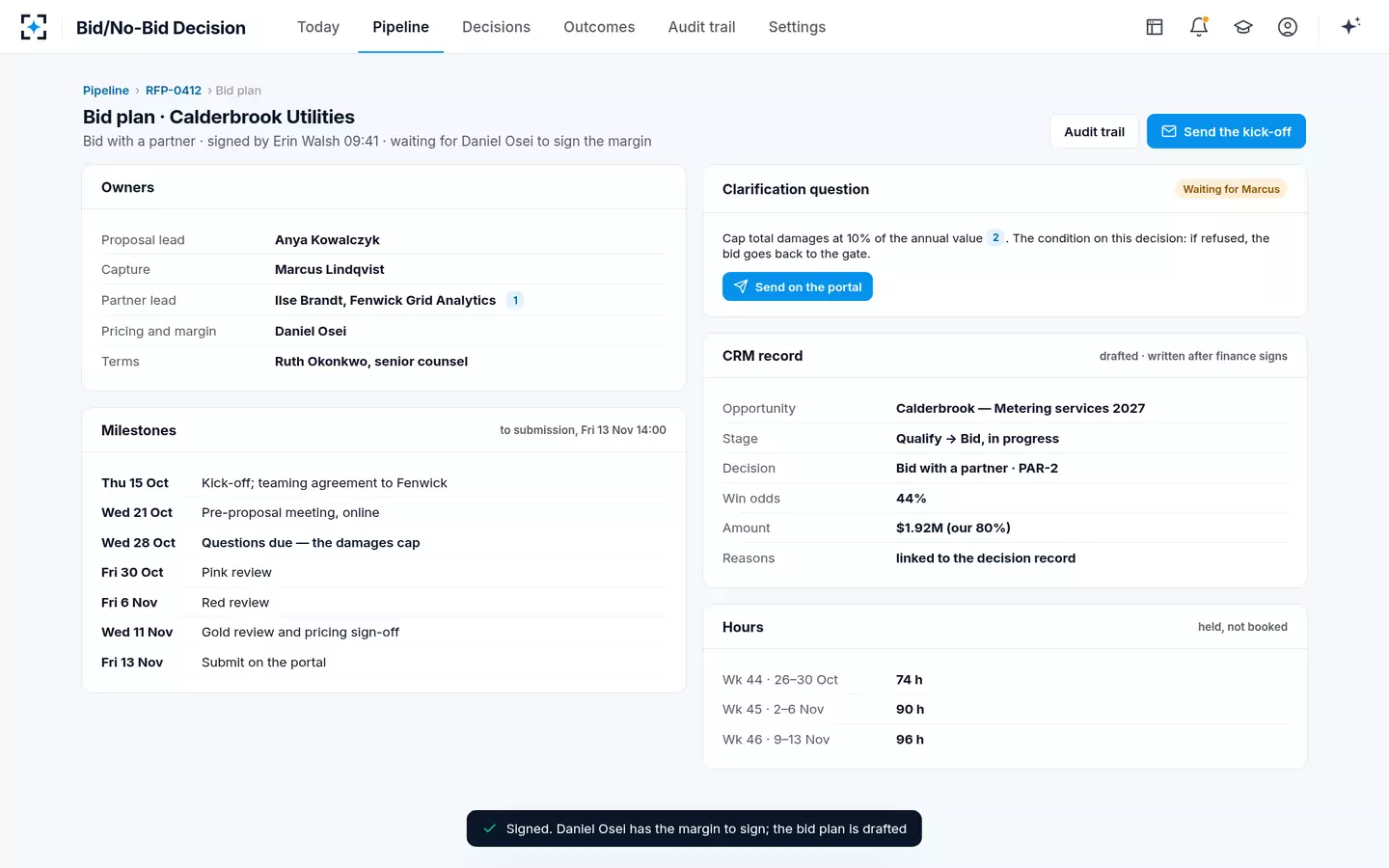Click the Signed confirmation toast message
This screenshot has height=868, width=1389.
click(694, 828)
